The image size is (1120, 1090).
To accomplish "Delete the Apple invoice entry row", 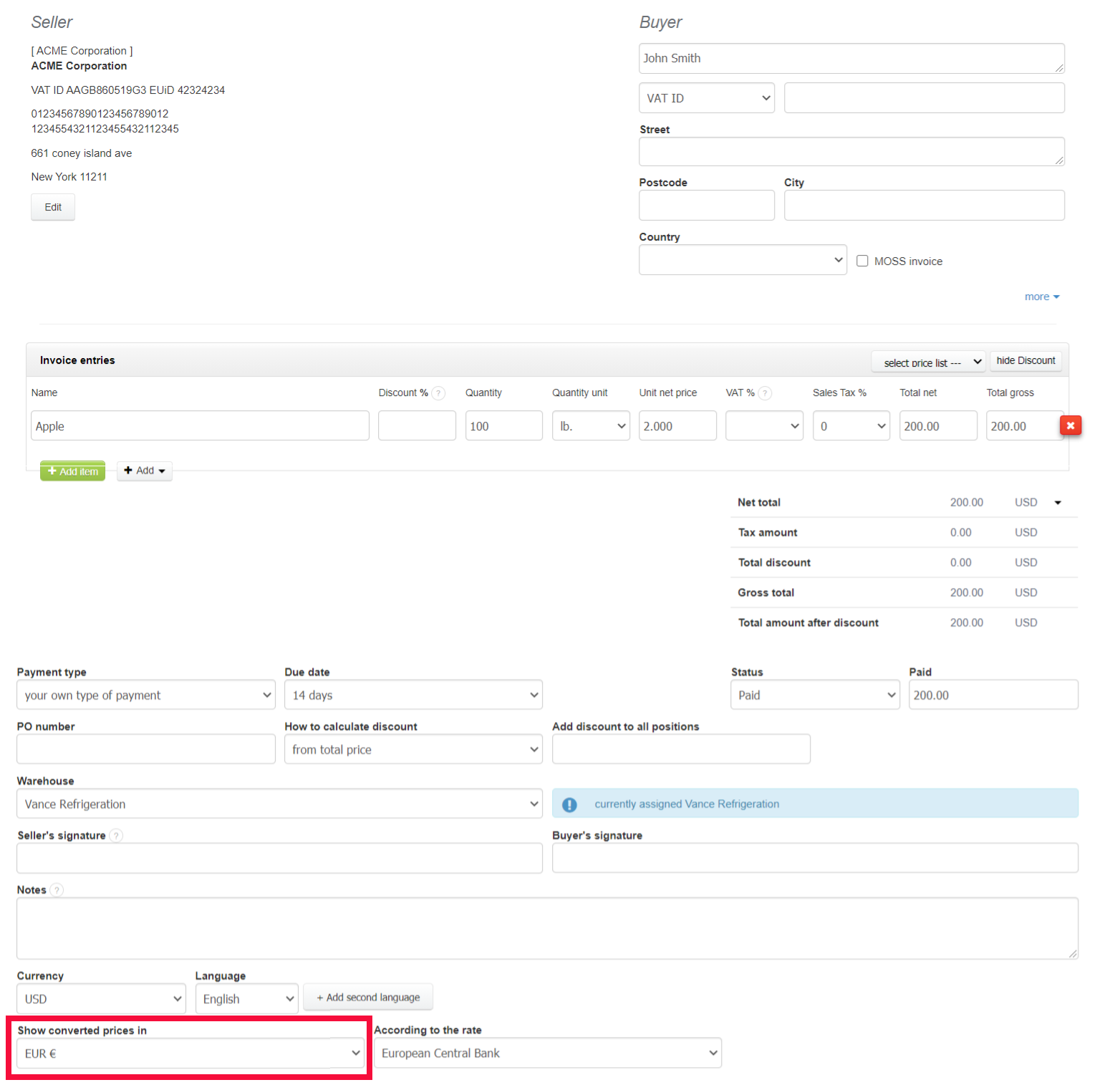I will click(1070, 425).
